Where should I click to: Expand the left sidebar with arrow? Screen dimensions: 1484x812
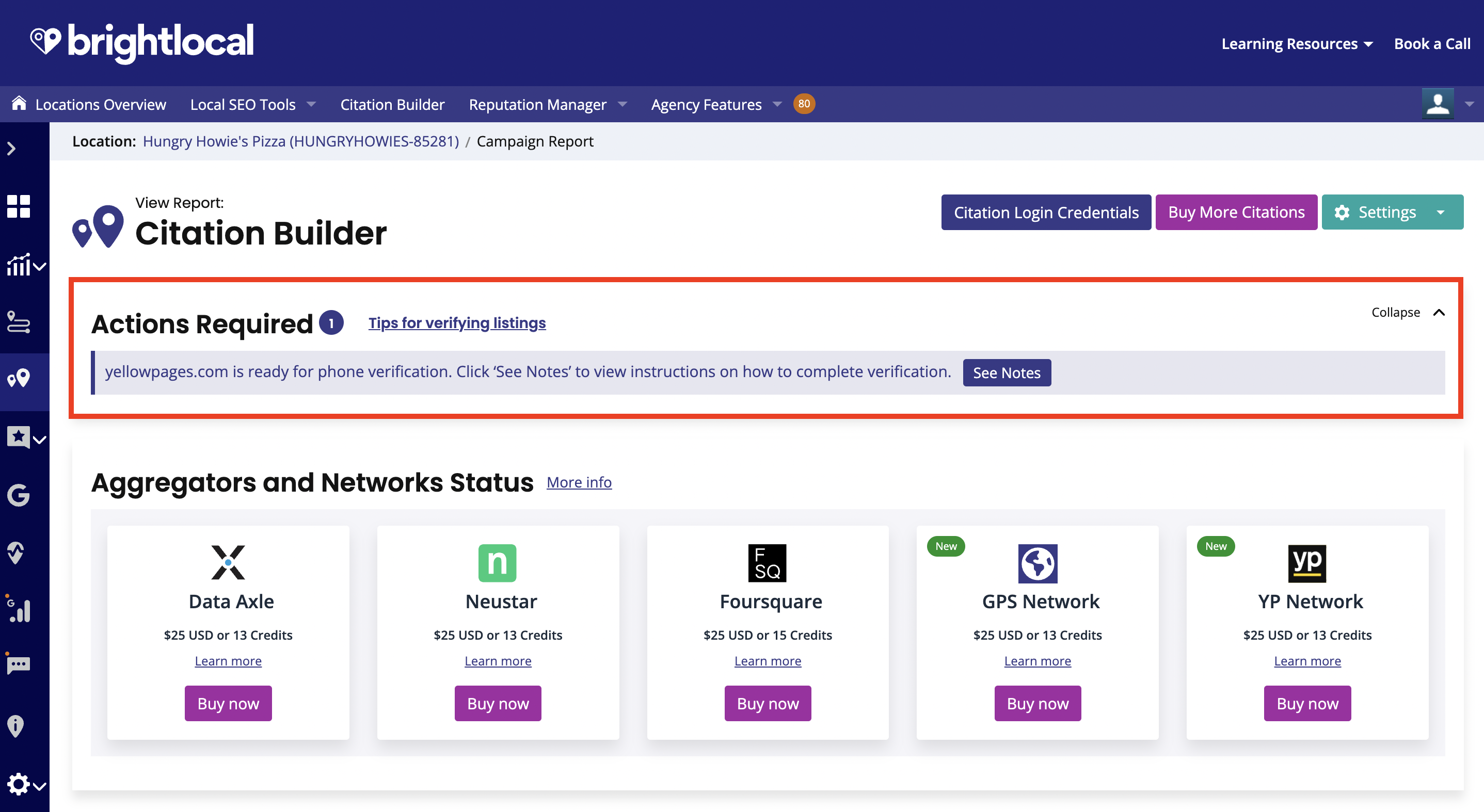click(x=11, y=149)
